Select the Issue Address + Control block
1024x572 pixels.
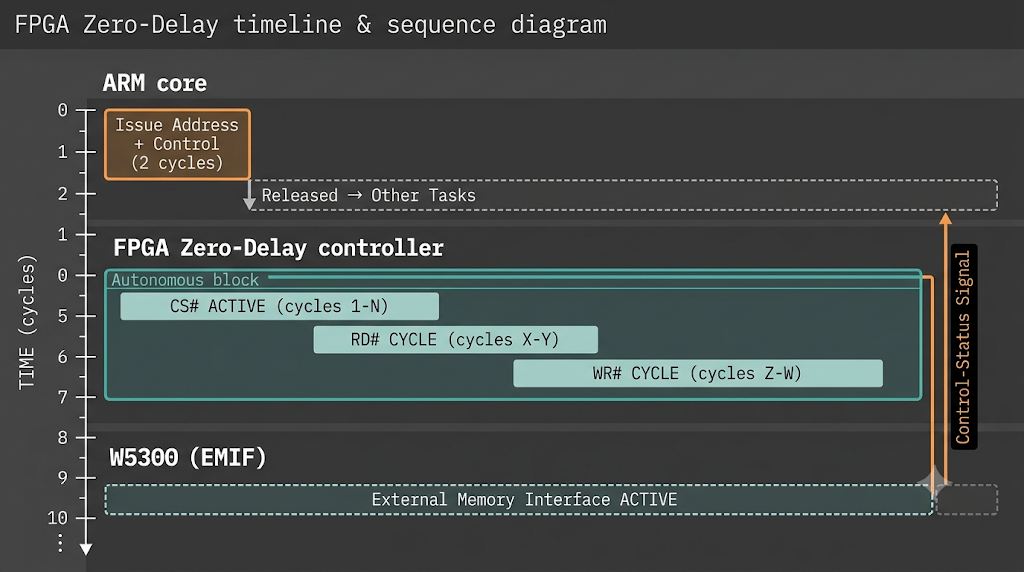(177, 144)
